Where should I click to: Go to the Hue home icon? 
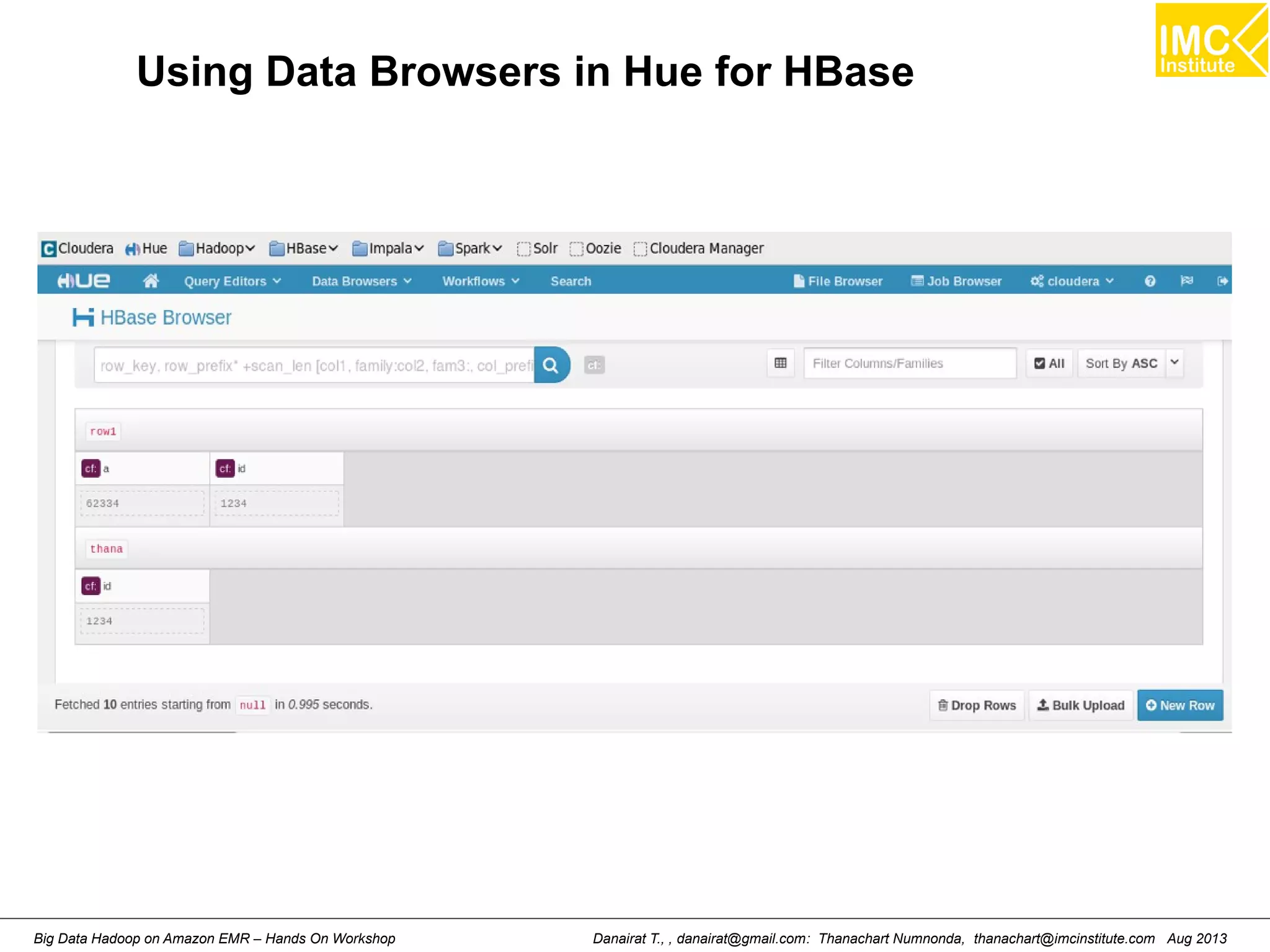tap(151, 281)
